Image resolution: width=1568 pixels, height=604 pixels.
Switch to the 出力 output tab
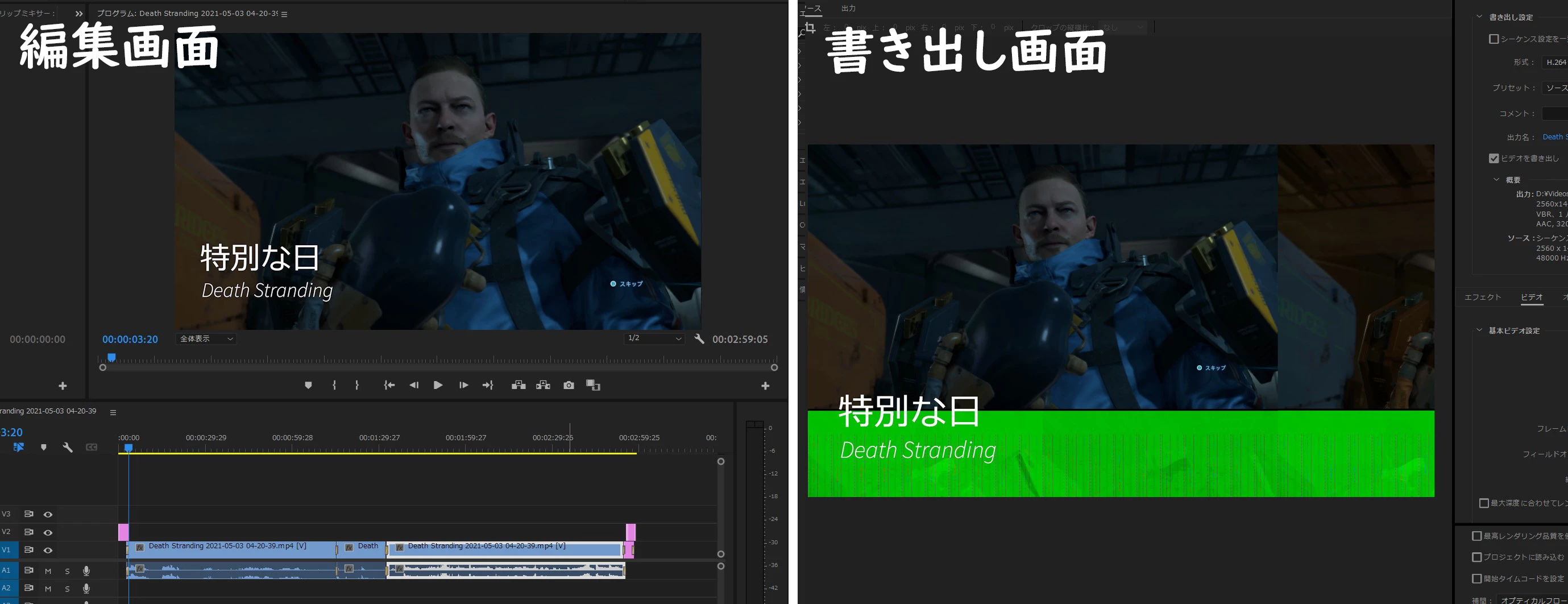[x=848, y=9]
